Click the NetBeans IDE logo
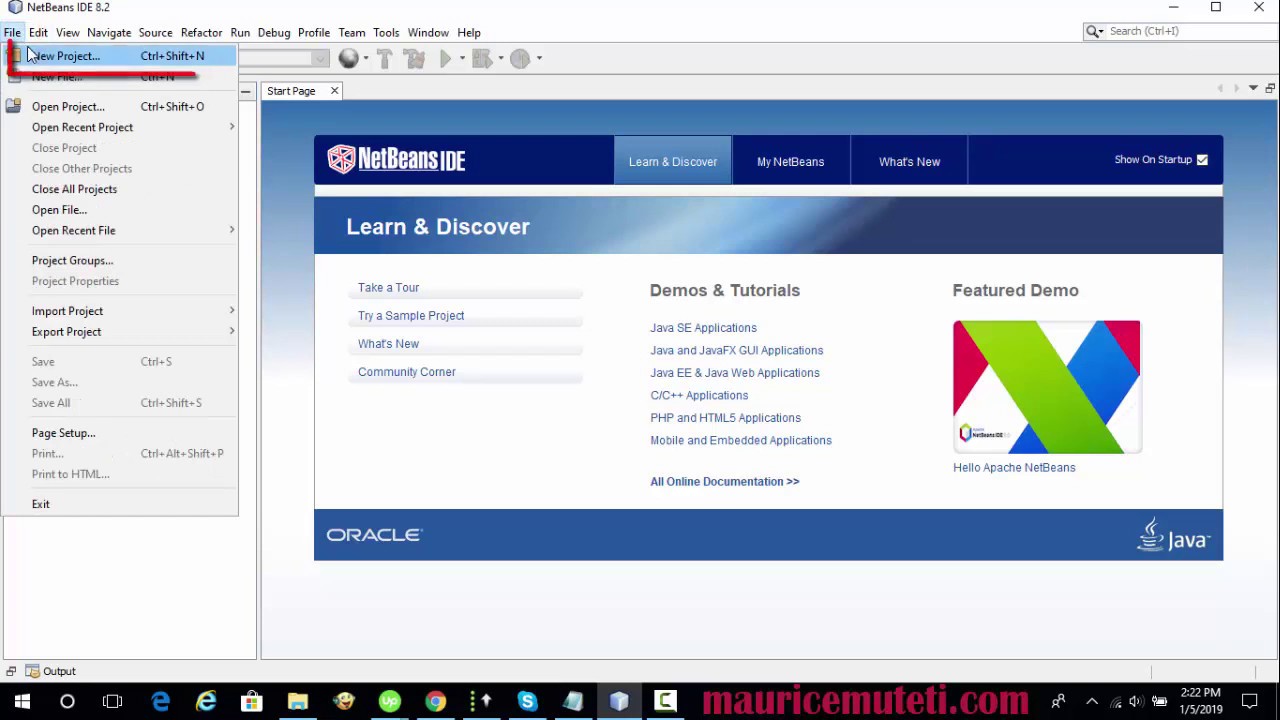The width and height of the screenshot is (1280, 720). point(397,159)
